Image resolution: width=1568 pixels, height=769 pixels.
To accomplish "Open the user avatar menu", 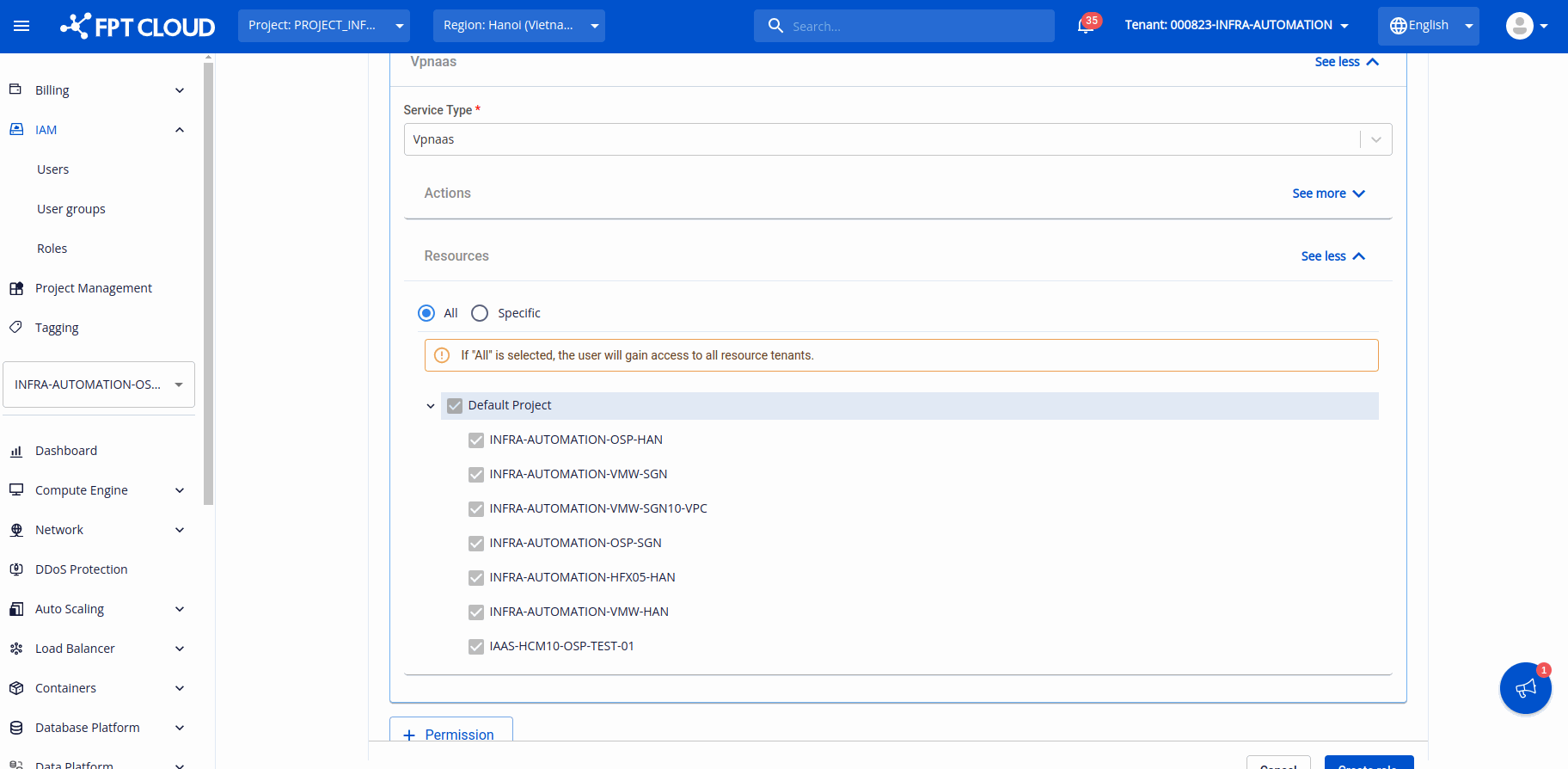I will [x=1527, y=26].
